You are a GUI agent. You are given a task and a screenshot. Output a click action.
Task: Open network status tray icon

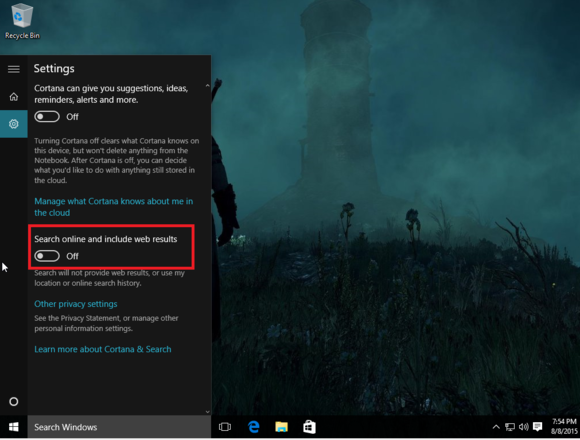click(x=510, y=427)
